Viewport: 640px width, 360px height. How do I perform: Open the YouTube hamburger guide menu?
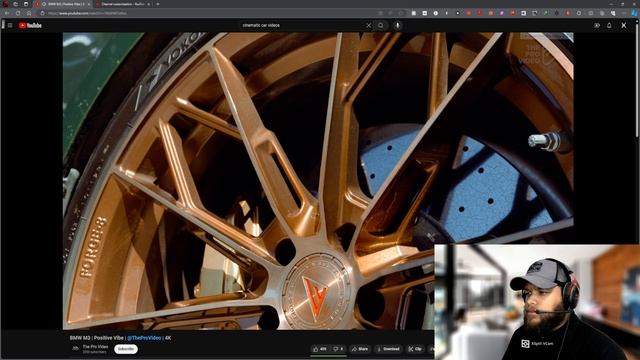tap(10, 25)
